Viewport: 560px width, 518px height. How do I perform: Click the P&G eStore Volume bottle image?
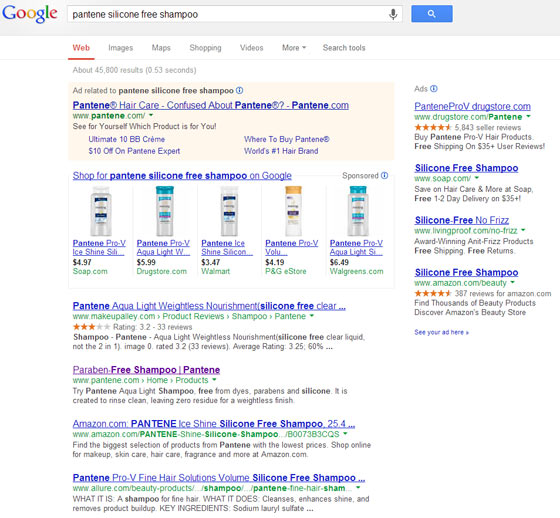point(293,211)
